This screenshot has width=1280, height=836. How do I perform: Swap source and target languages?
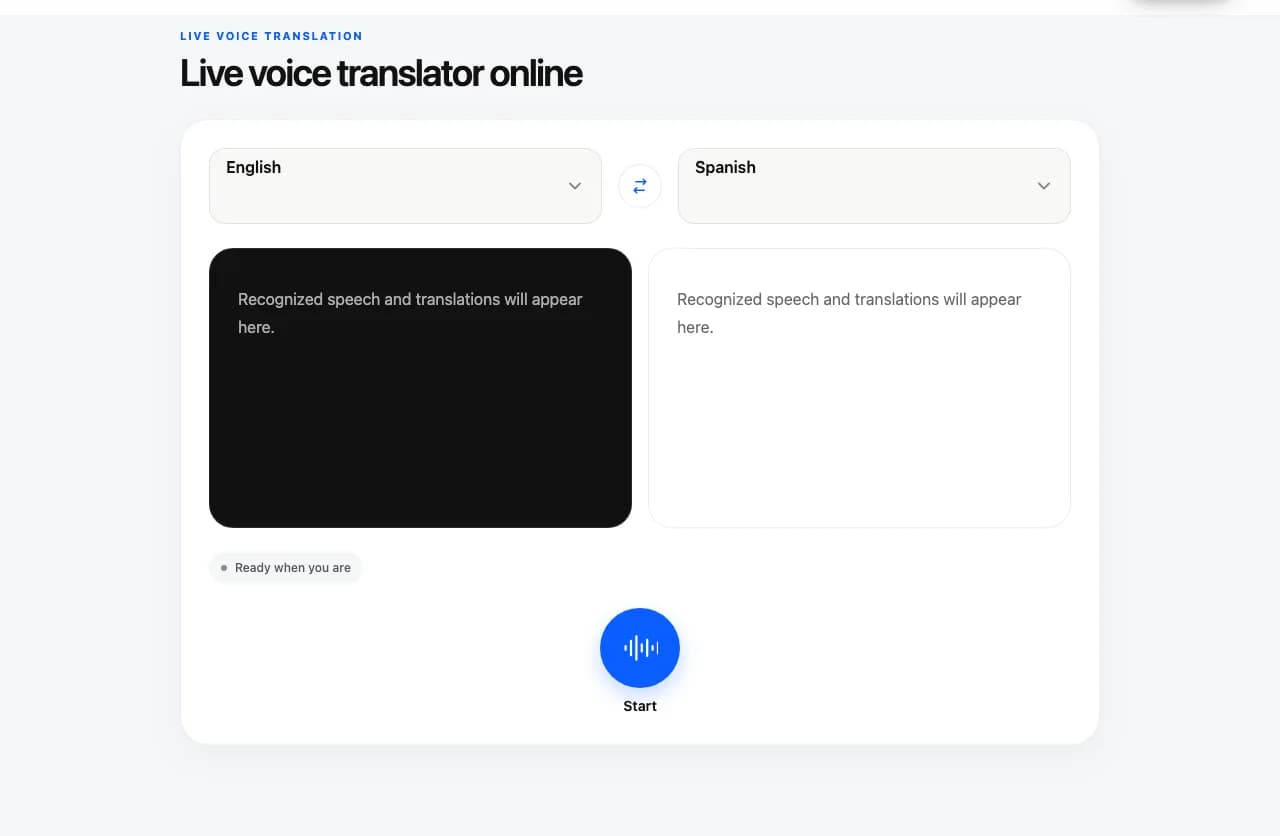(x=640, y=186)
